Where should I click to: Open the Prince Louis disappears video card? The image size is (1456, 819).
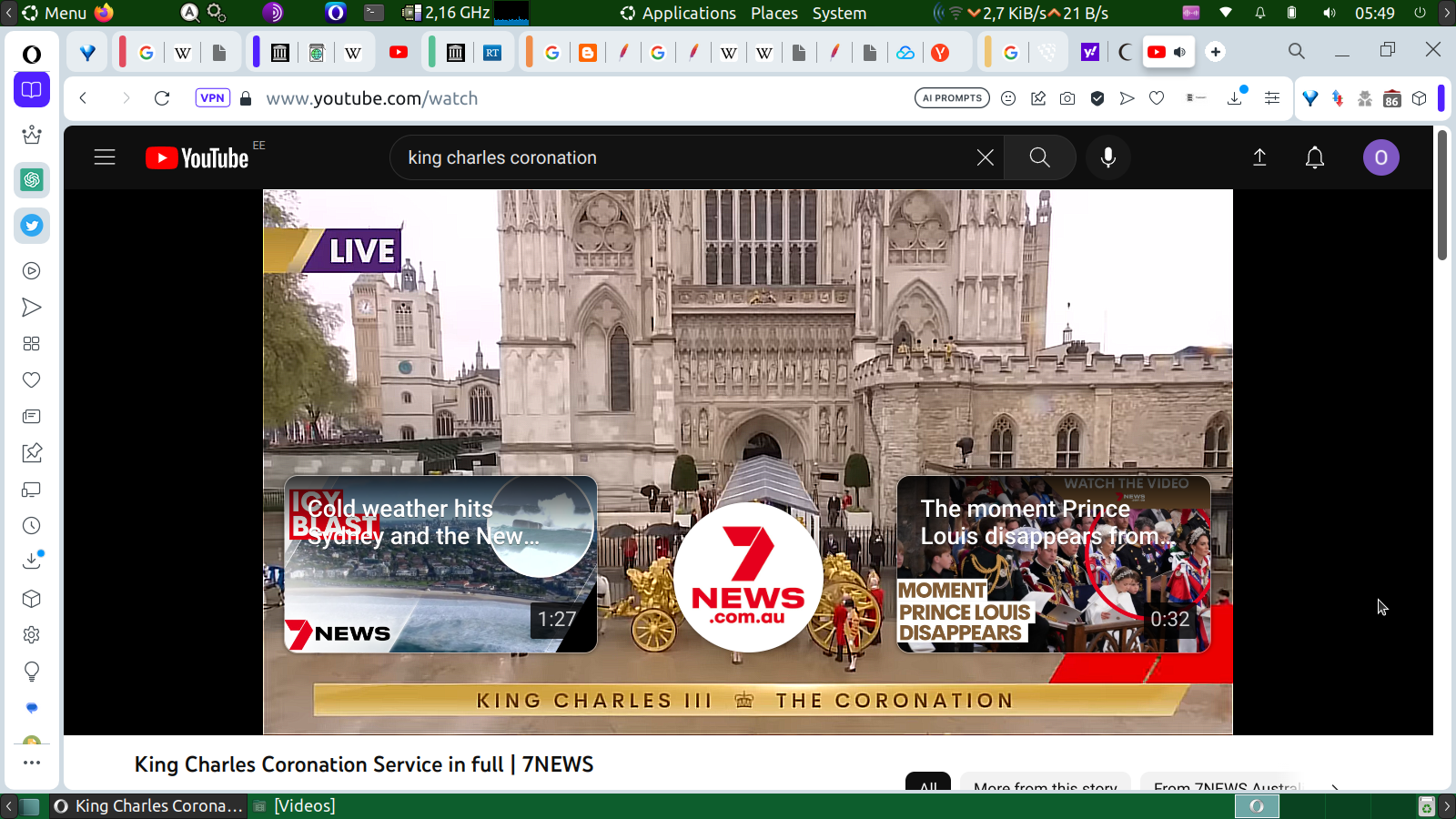(1053, 564)
